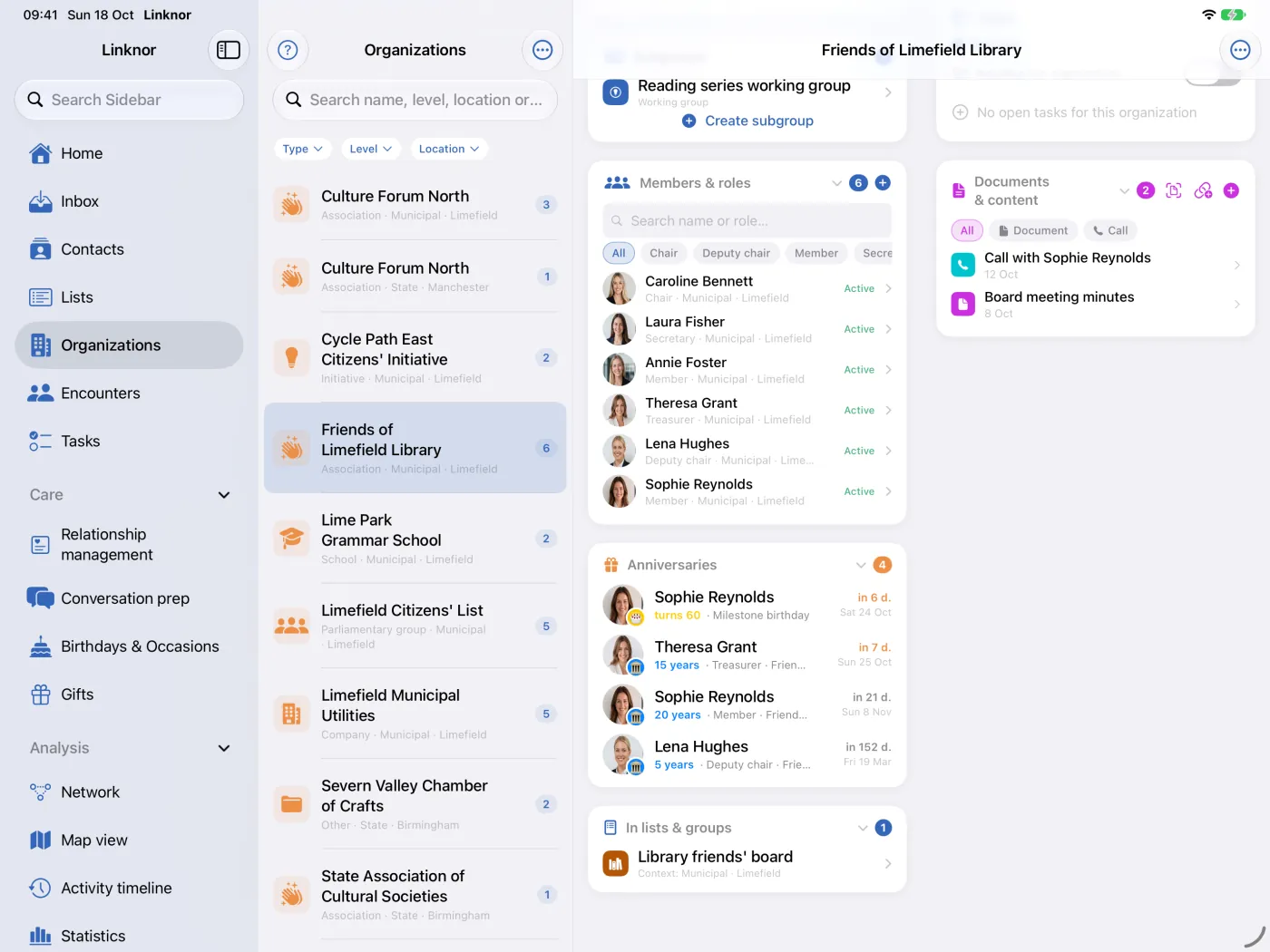Select Home in the sidebar
The width and height of the screenshot is (1270, 952).
pyautogui.click(x=129, y=153)
